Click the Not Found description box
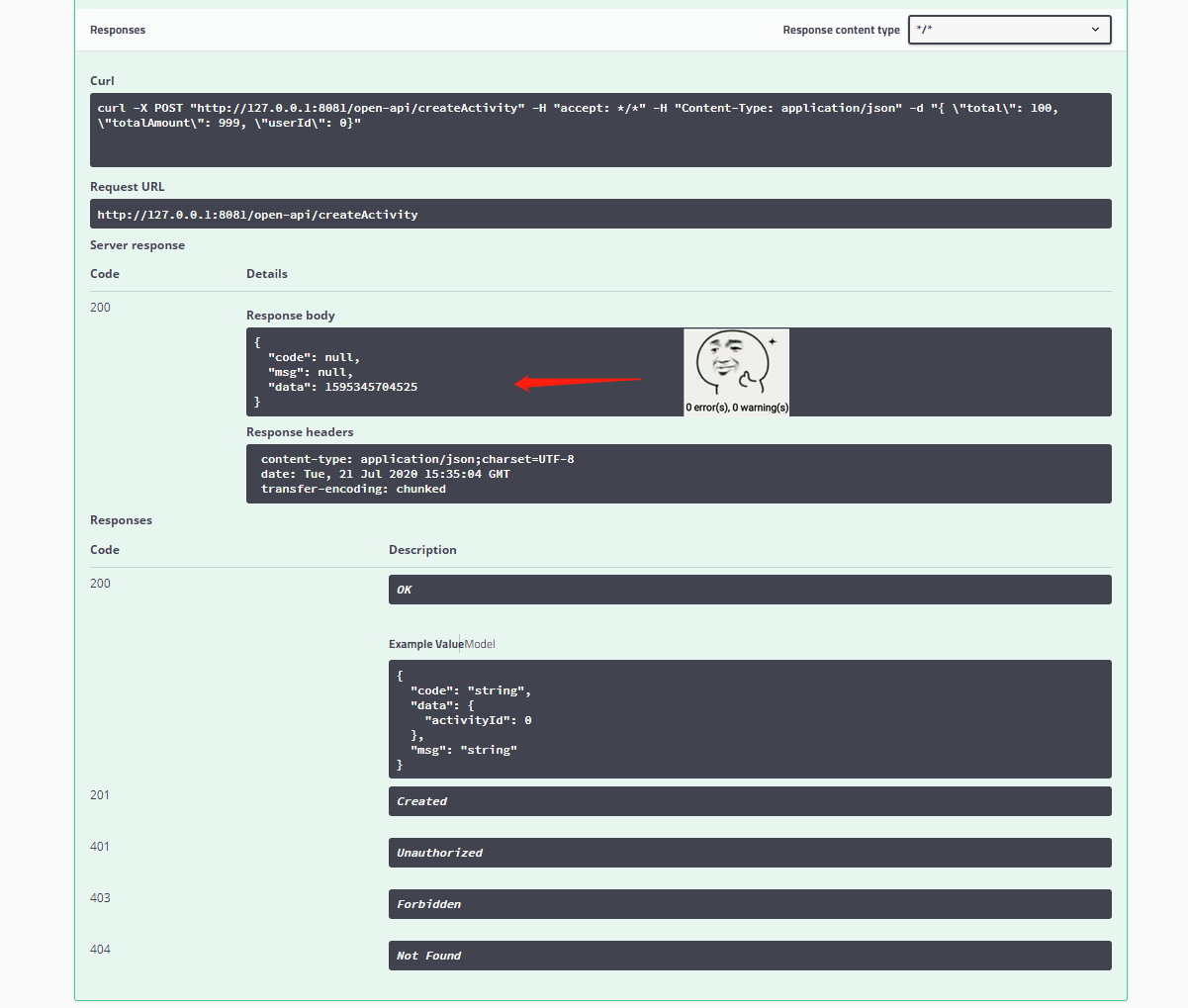Viewport: 1188px width, 1008px height. point(750,956)
